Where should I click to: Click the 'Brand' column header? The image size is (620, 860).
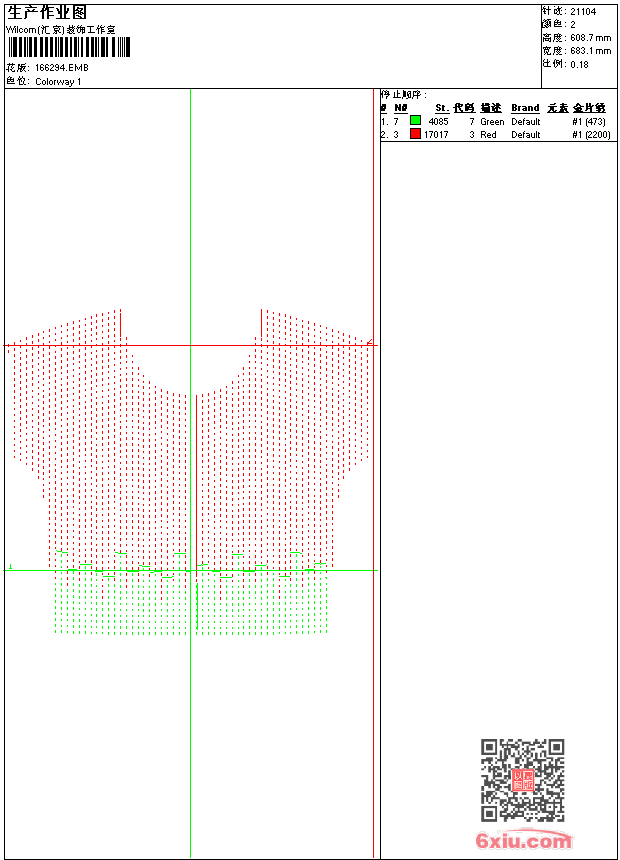526,108
